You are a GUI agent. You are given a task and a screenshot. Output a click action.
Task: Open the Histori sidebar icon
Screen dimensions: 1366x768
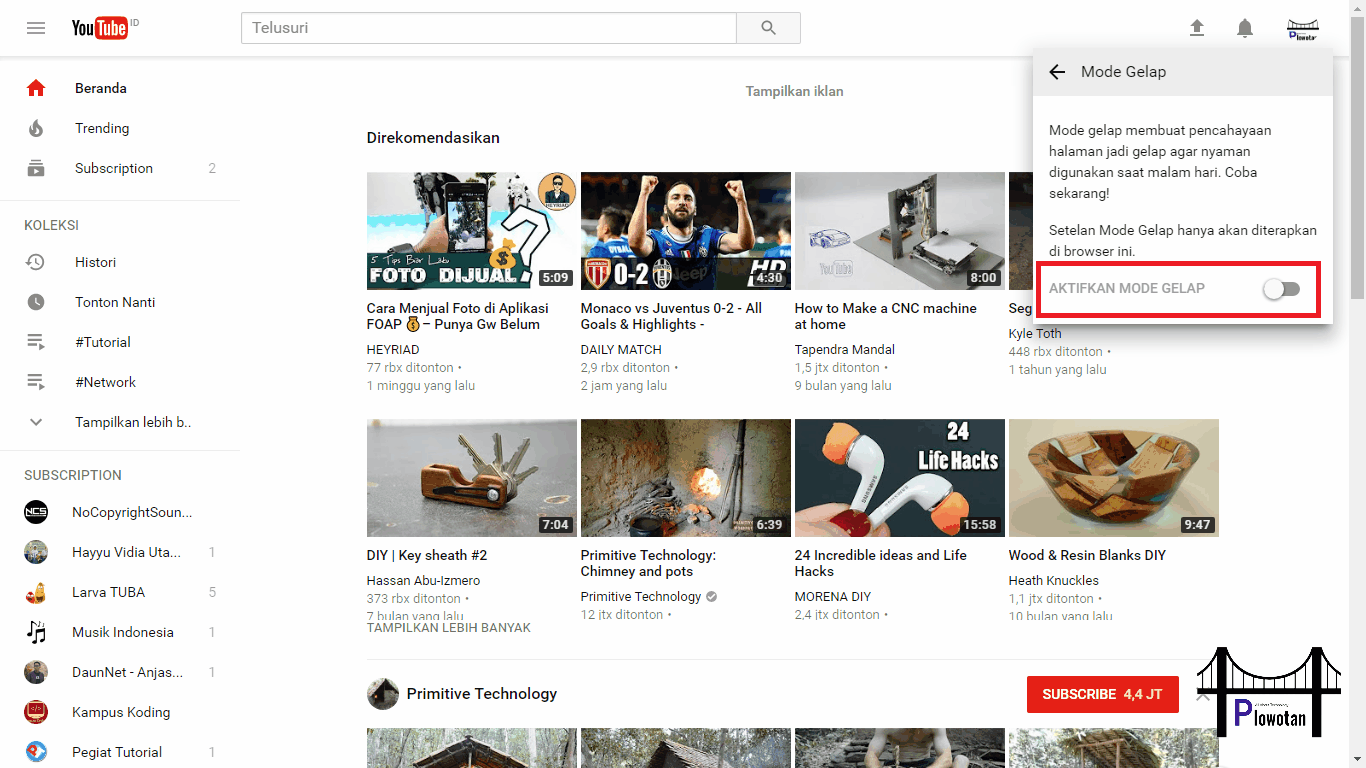click(36, 262)
